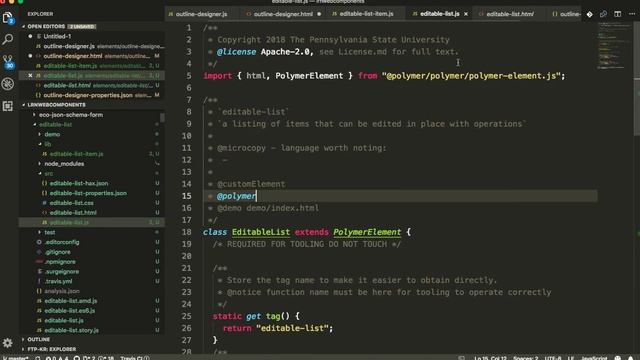Open errors and warnings count in status bar
This screenshot has height=360, width=640.
click(x=57, y=358)
